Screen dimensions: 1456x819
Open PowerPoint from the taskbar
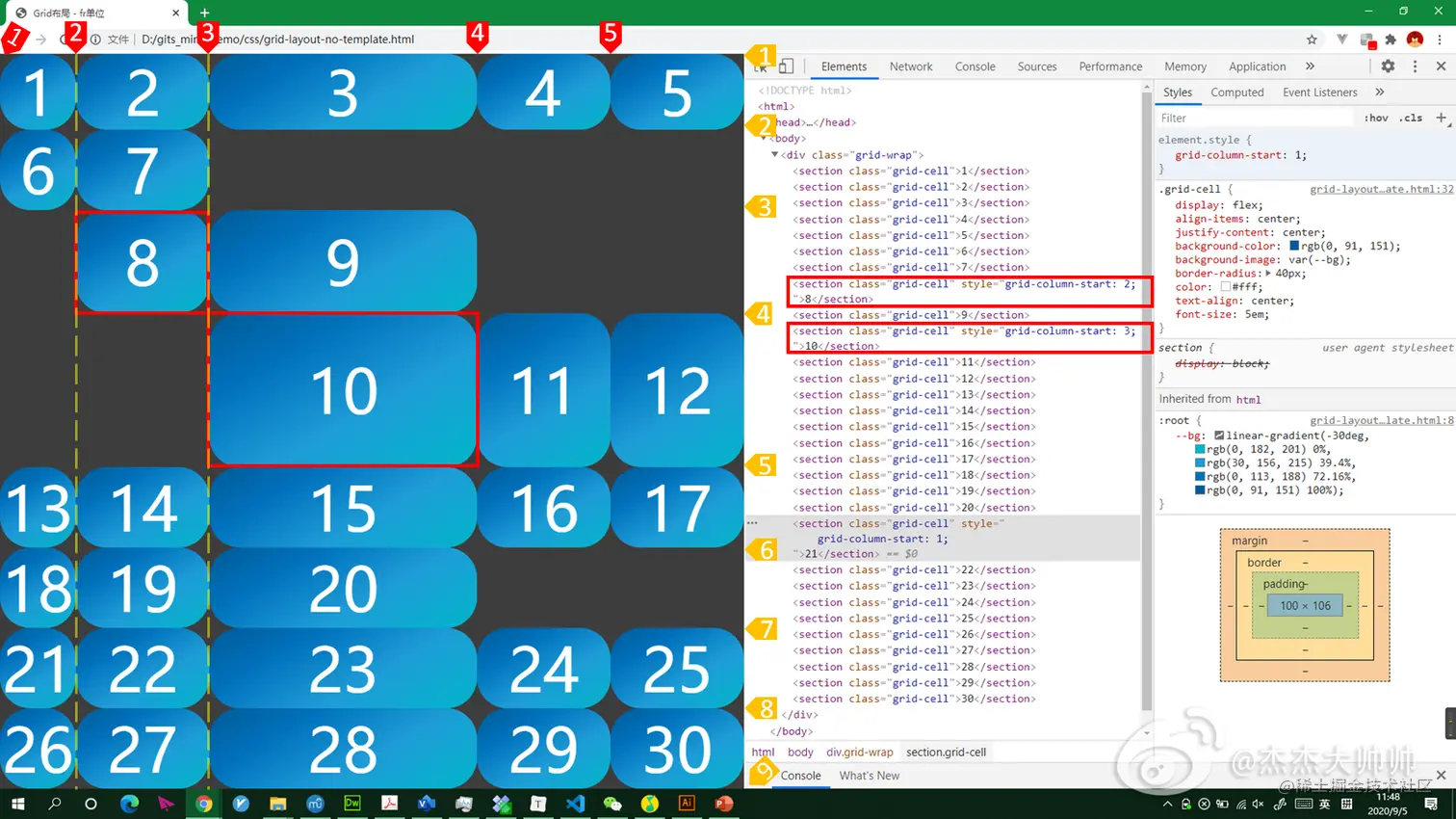click(724, 804)
